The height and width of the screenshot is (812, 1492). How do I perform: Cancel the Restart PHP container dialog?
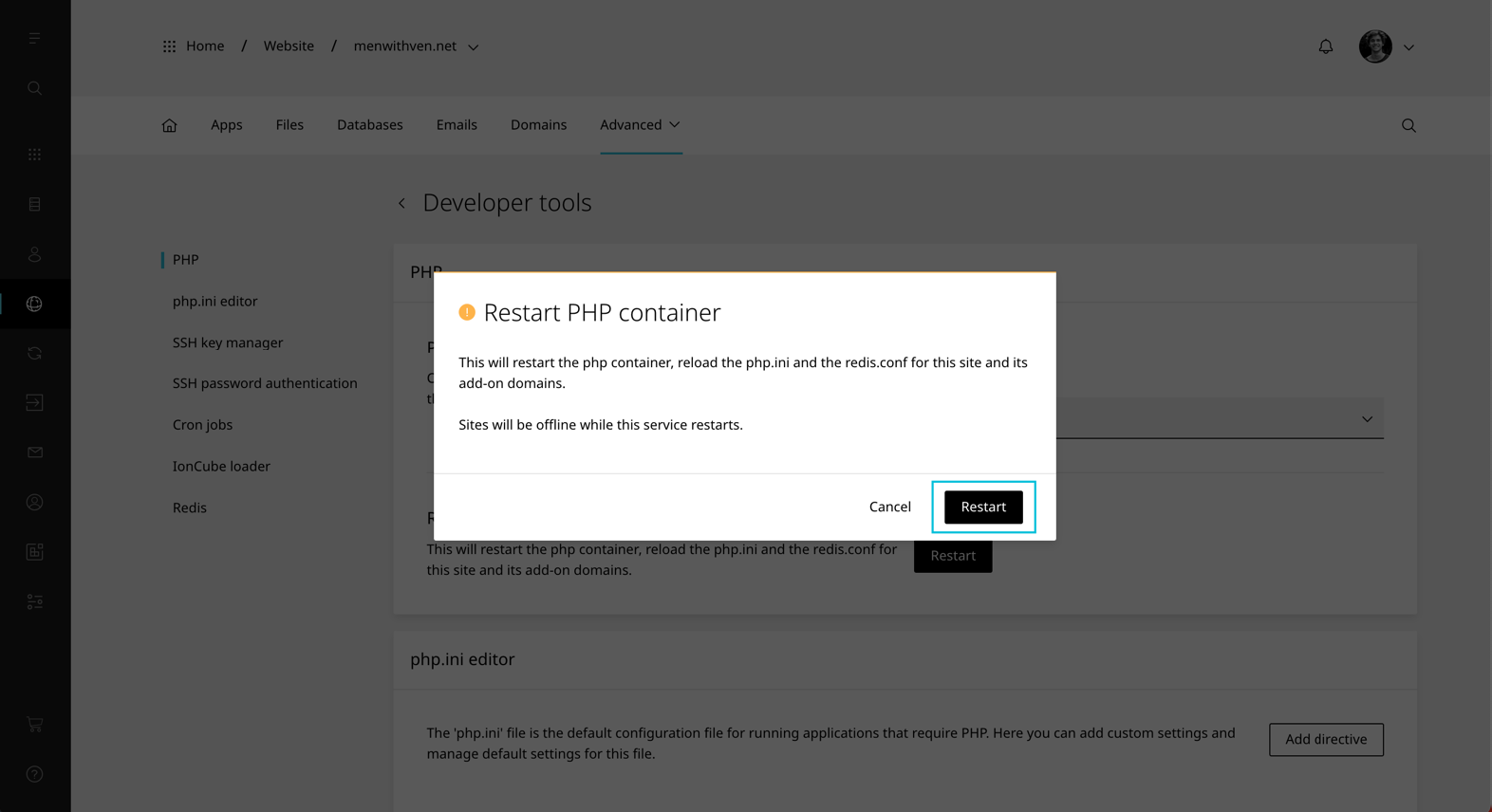(889, 507)
